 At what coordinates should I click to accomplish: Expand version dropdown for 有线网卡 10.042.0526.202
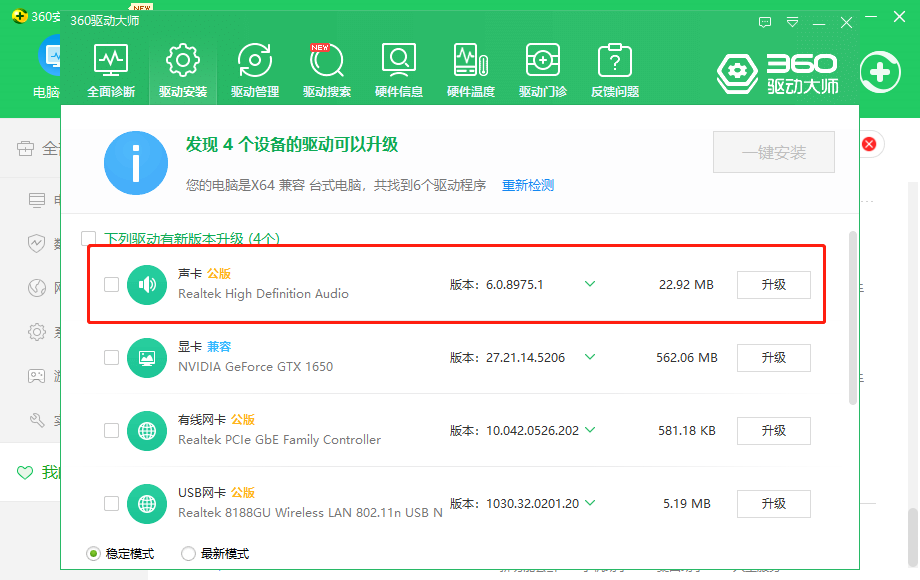tap(590, 430)
